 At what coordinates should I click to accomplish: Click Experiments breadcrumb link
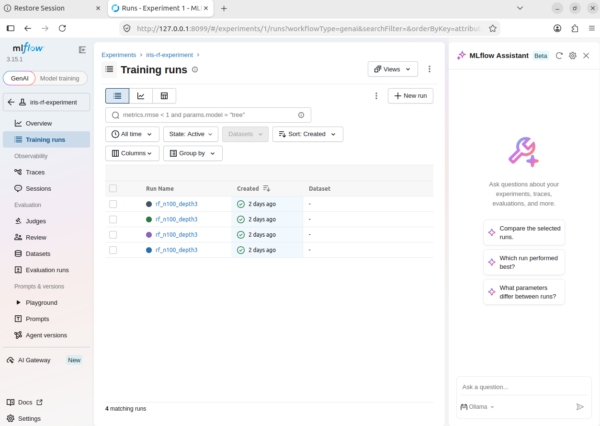tap(119, 55)
